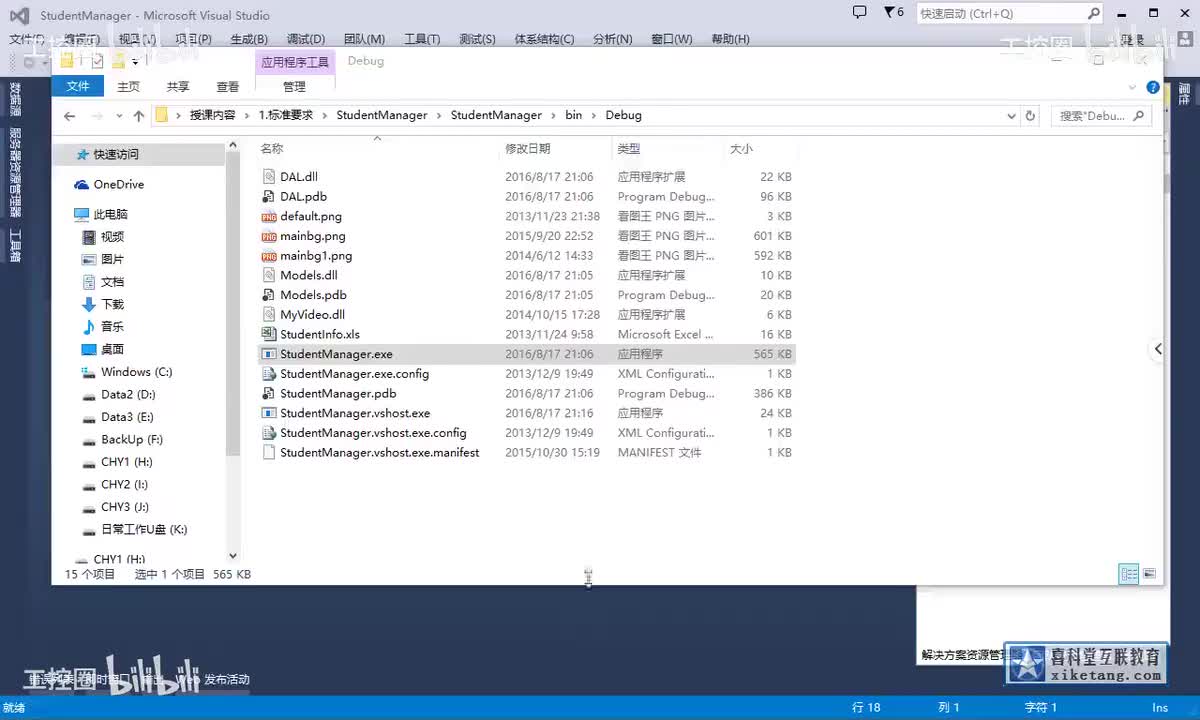The width and height of the screenshot is (1200, 720).
Task: Open the 管理 ribbon tab
Action: pos(294,87)
